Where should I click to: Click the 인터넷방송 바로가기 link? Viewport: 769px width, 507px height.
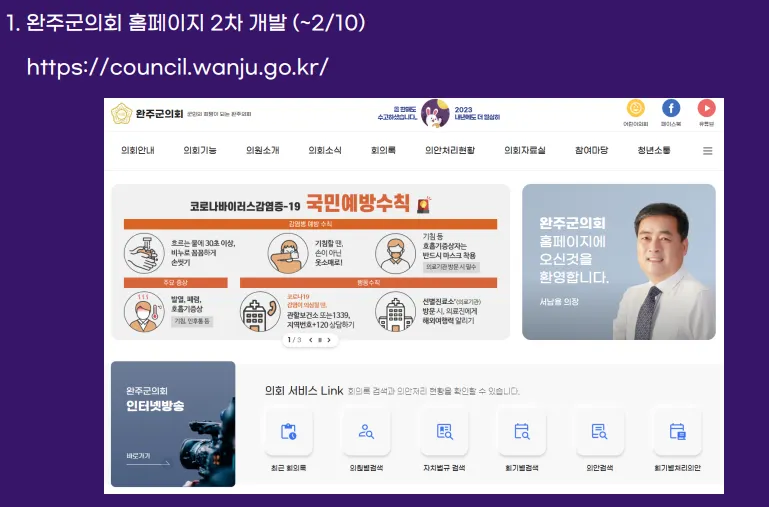point(148,458)
